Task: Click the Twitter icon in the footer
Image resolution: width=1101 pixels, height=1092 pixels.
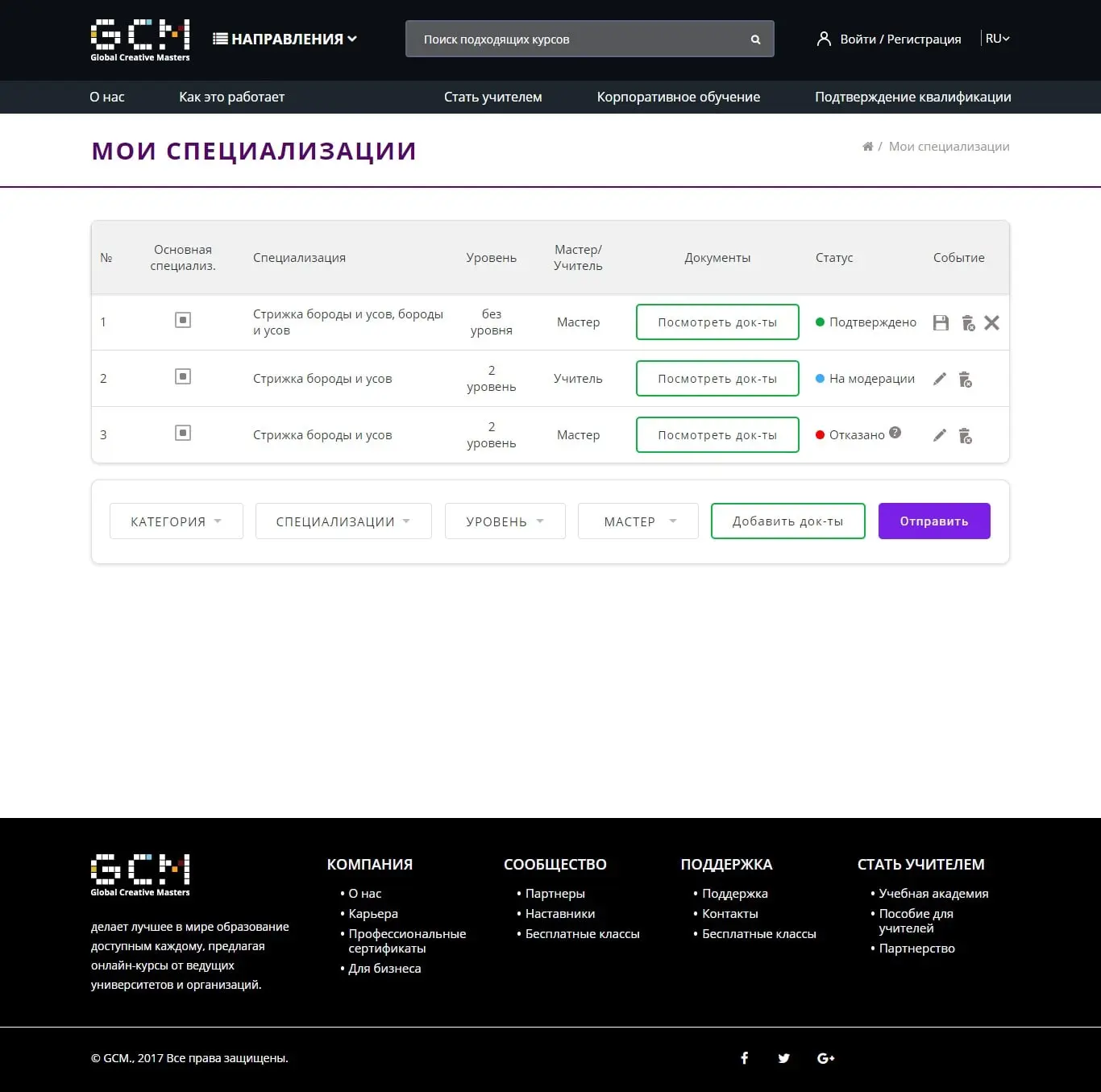Action: [x=783, y=1057]
